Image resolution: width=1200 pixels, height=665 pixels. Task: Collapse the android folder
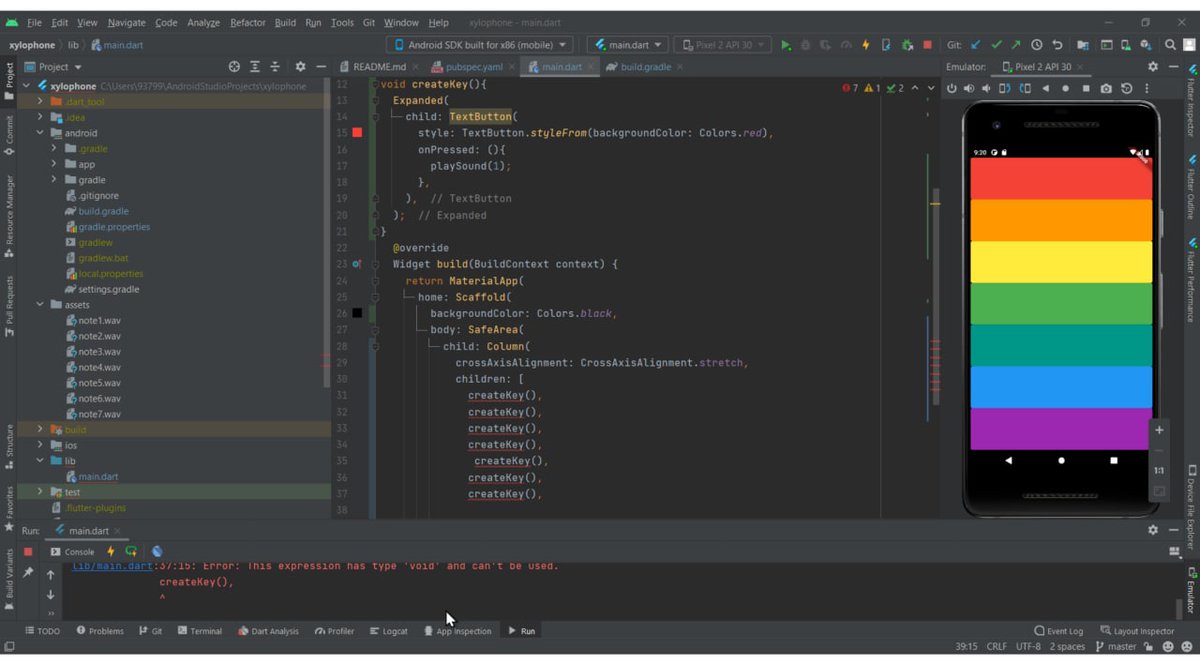41,133
